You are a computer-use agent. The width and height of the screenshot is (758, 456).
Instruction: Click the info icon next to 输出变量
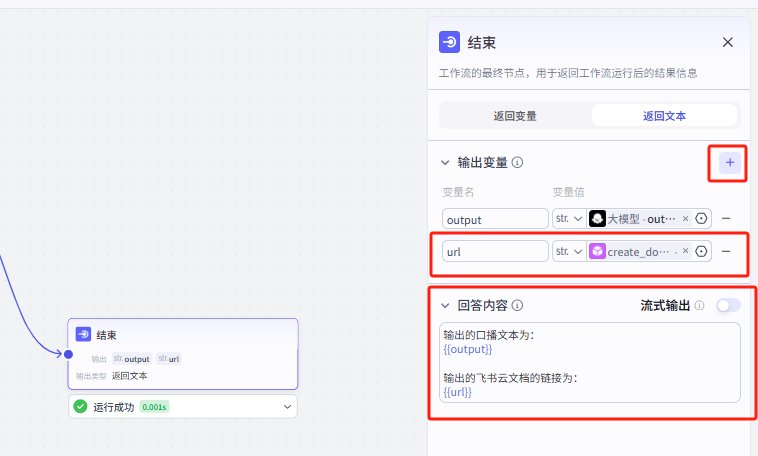518,162
